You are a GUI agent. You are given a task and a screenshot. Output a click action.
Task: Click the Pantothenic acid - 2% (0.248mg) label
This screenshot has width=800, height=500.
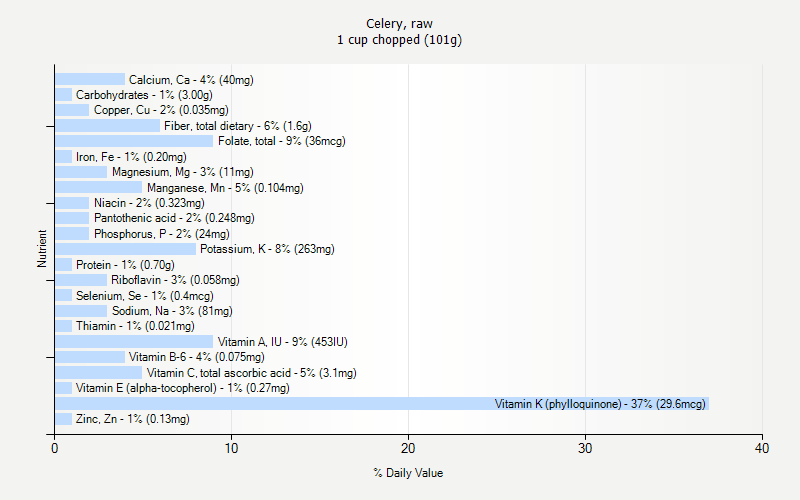[174, 218]
